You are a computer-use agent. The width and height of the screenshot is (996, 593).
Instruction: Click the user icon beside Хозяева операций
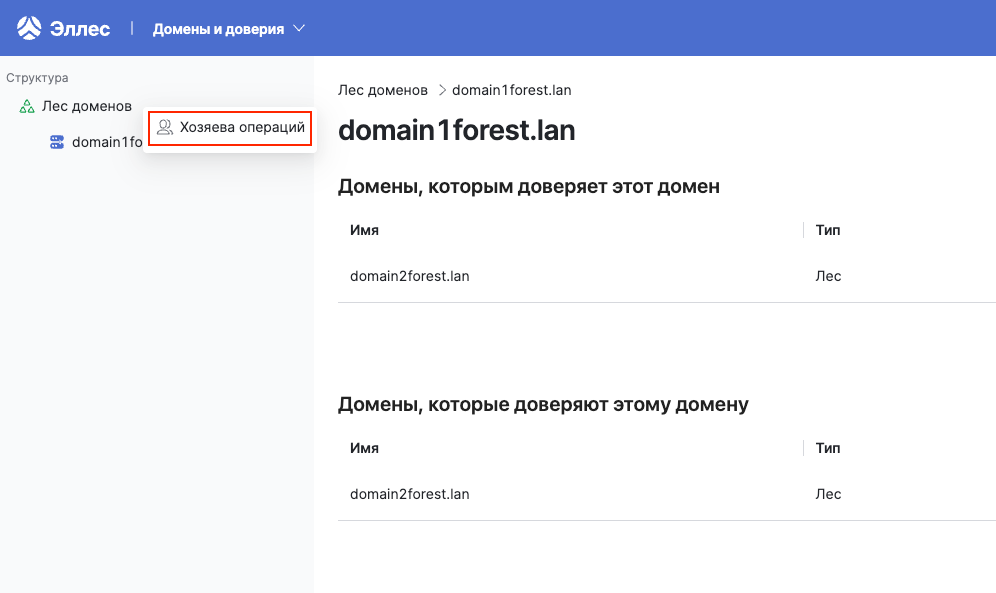click(x=165, y=128)
